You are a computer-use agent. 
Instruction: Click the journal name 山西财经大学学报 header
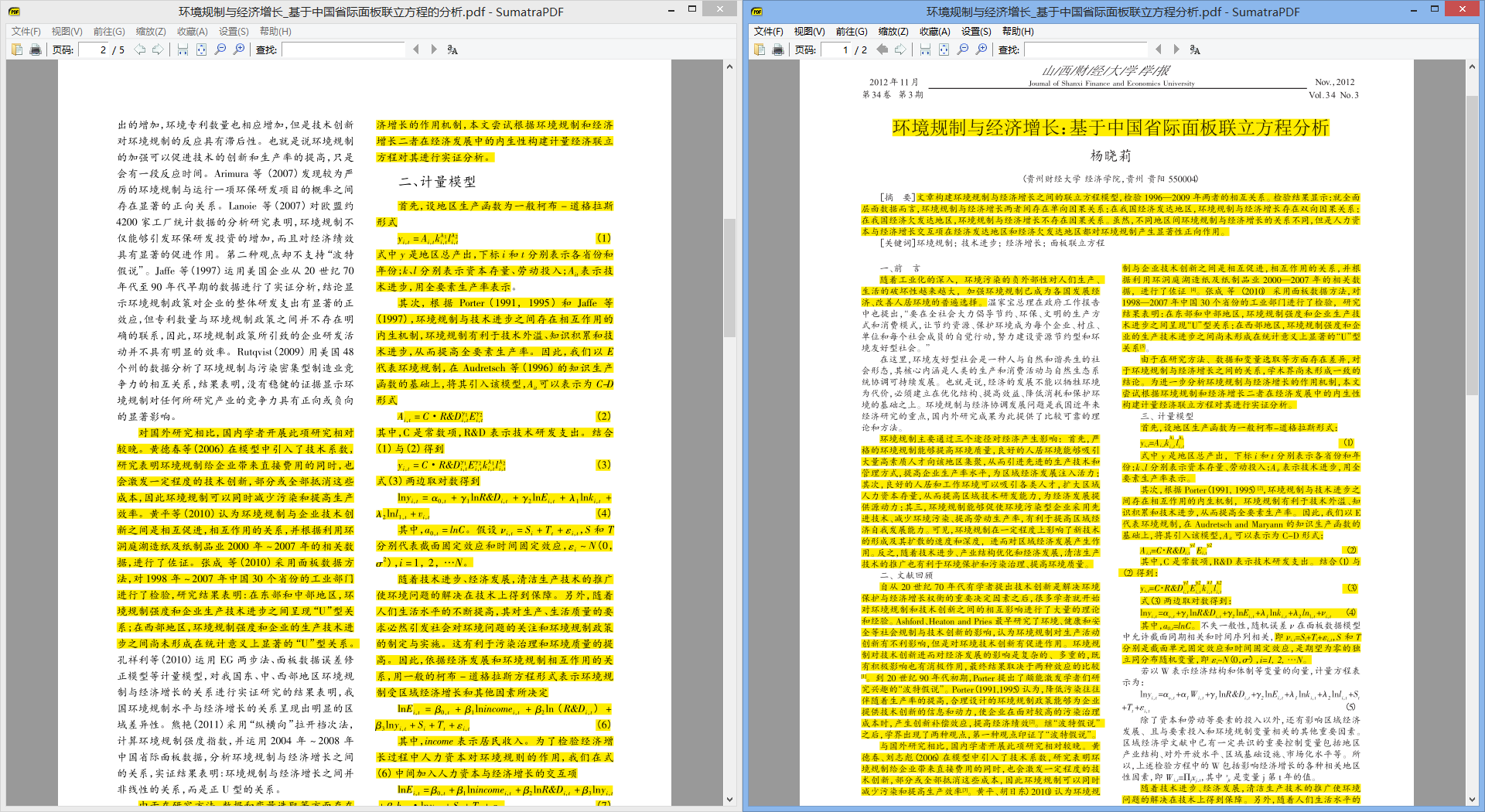coord(1106,71)
